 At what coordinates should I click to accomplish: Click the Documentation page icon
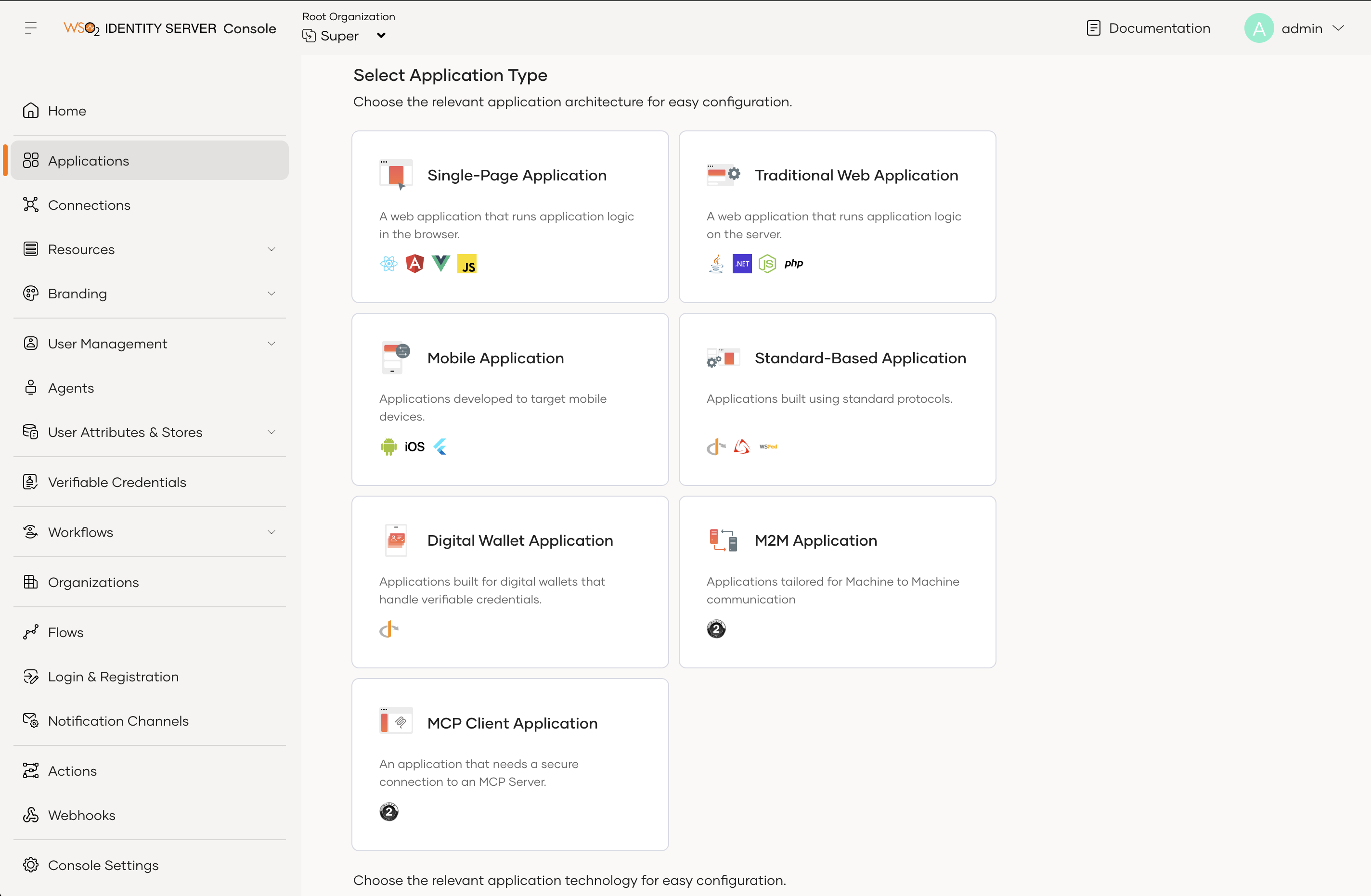(x=1093, y=28)
